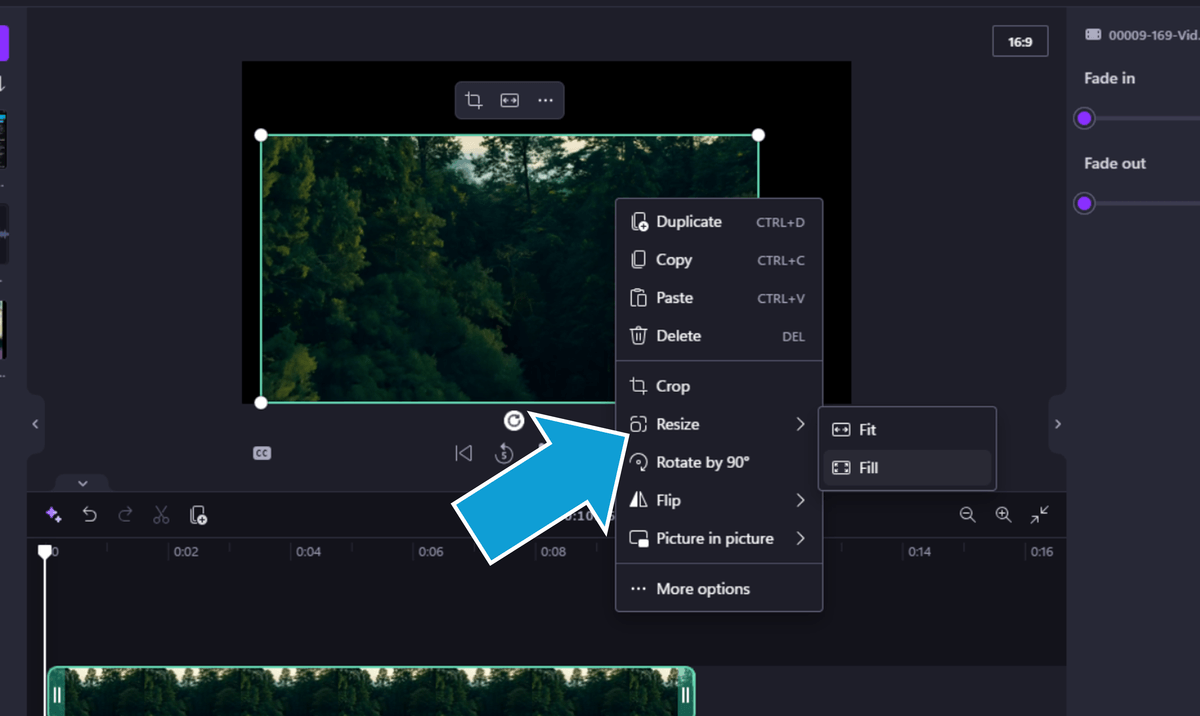This screenshot has width=1200, height=716.
Task: Adjust the Fade in slider handle
Action: (x=1083, y=118)
